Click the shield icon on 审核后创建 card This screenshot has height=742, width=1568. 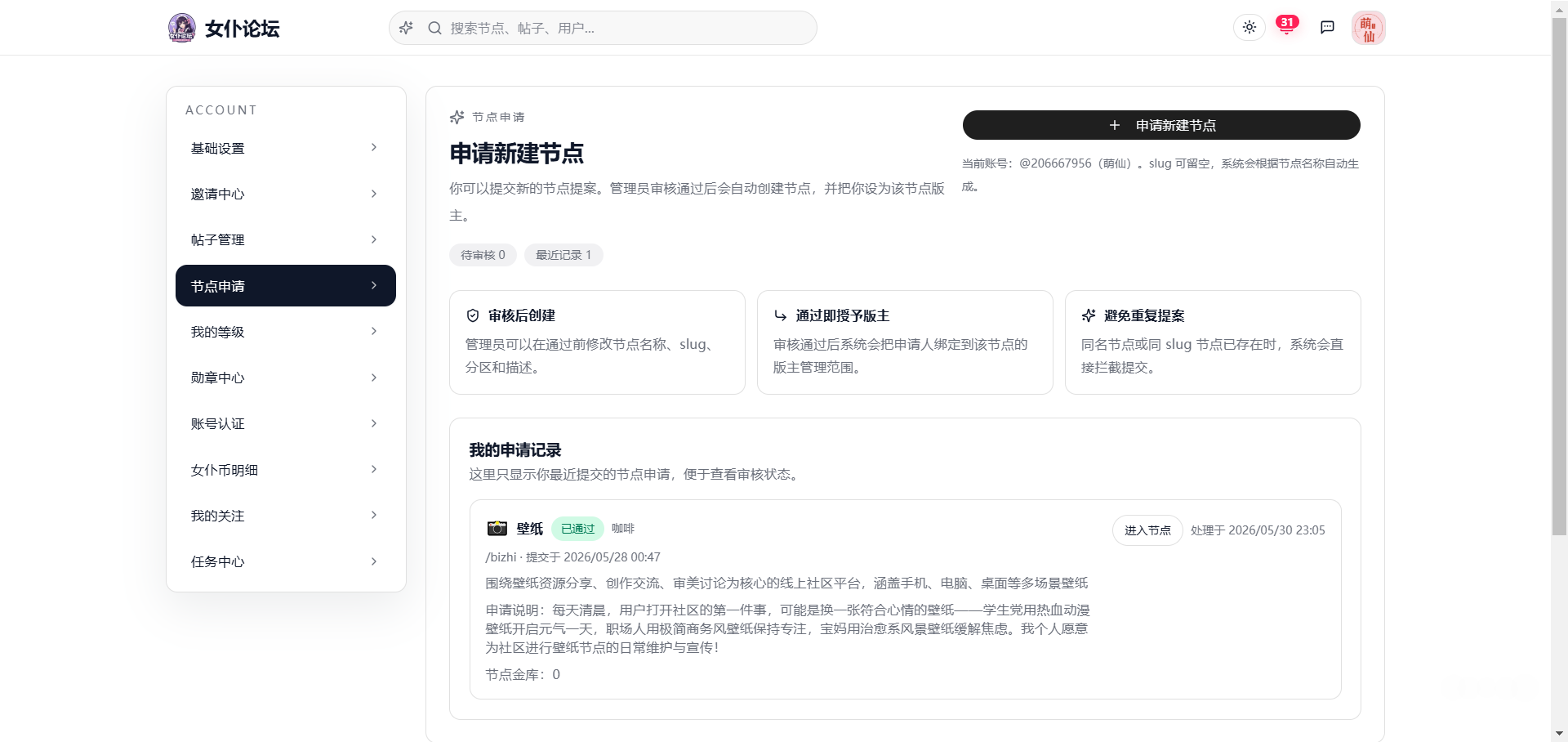[473, 315]
